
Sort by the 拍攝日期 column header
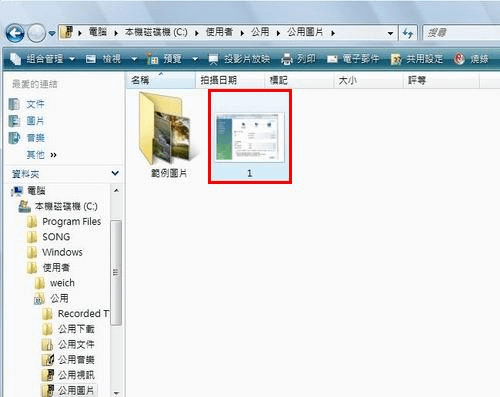[230, 80]
